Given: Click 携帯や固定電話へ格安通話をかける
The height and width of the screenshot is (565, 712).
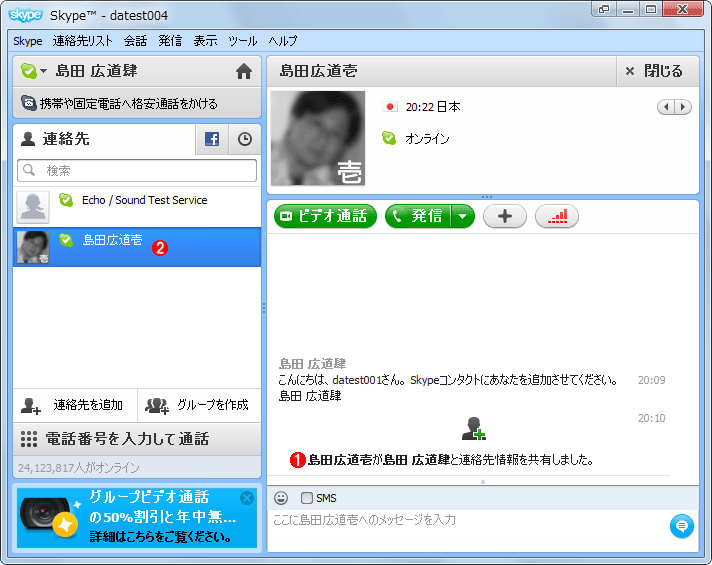Looking at the screenshot, I should tap(137, 104).
